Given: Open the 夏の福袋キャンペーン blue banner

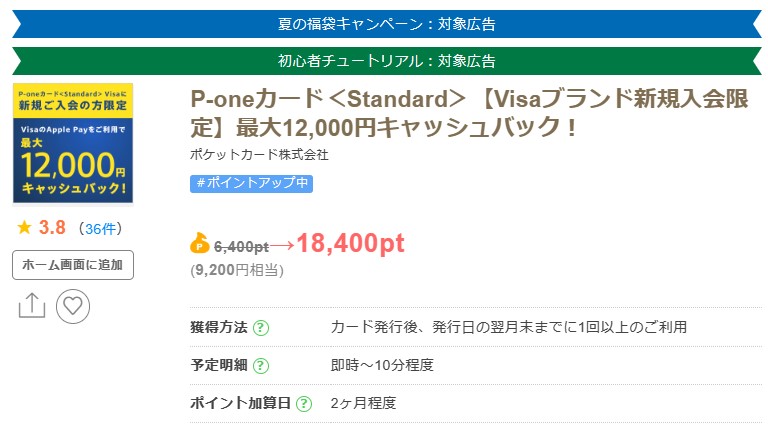Looking at the screenshot, I should click(x=387, y=24).
